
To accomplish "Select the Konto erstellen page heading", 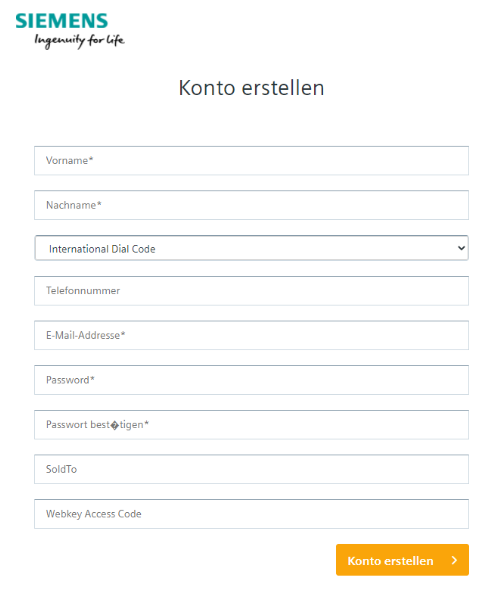I will (x=251, y=88).
